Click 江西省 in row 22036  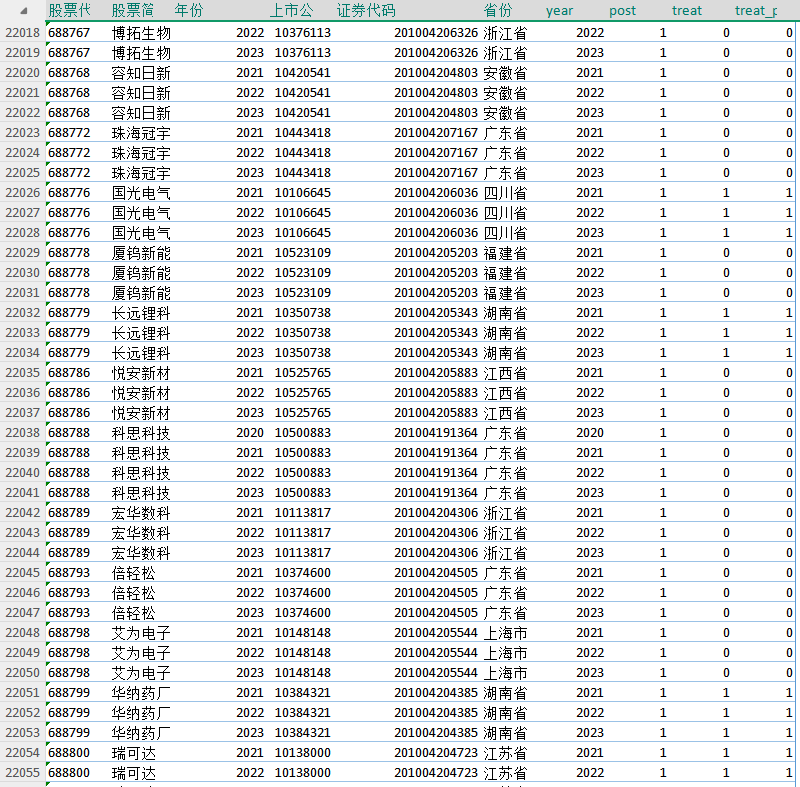click(x=505, y=393)
